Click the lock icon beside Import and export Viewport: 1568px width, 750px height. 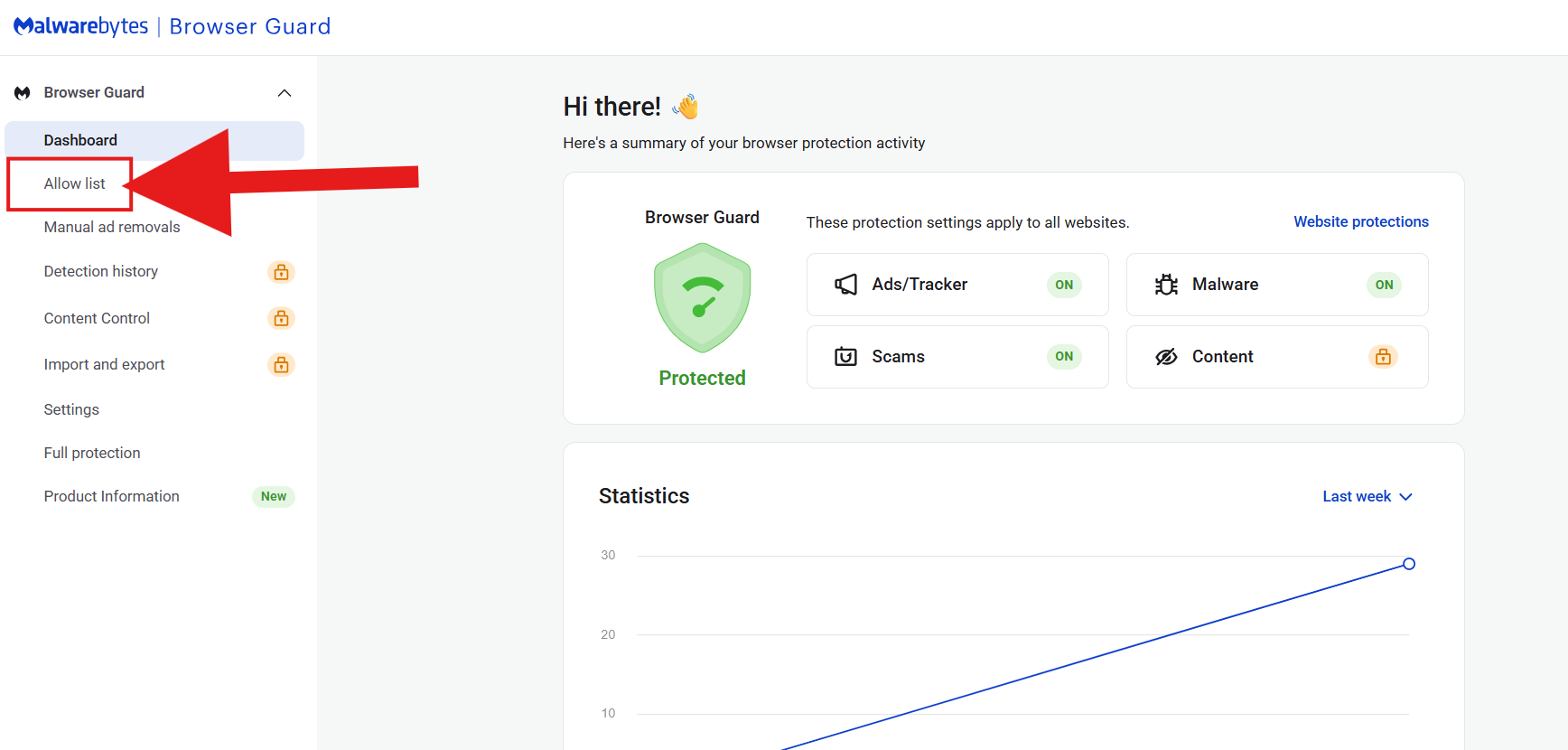(x=282, y=364)
